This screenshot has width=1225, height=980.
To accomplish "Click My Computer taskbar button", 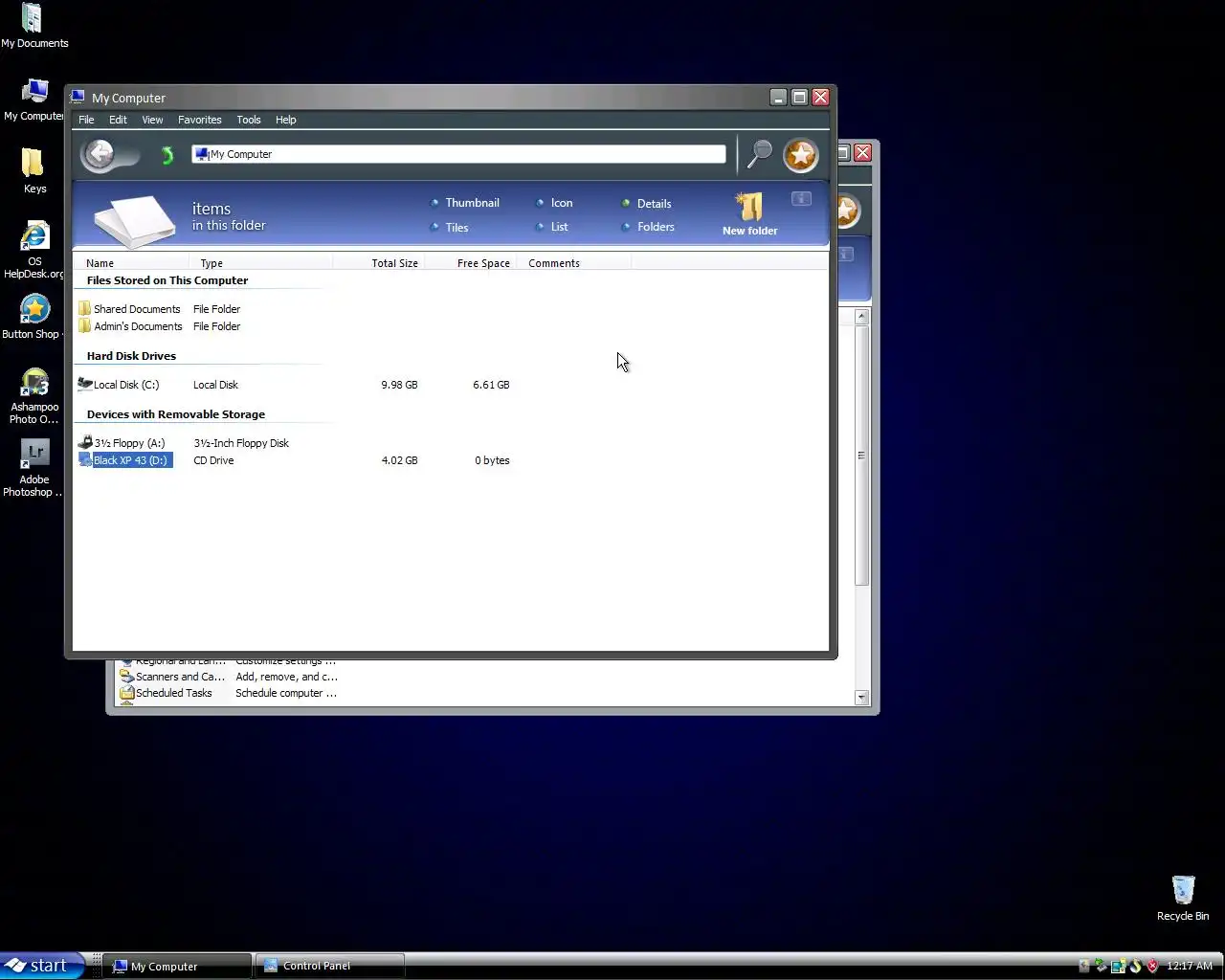I will (177, 966).
